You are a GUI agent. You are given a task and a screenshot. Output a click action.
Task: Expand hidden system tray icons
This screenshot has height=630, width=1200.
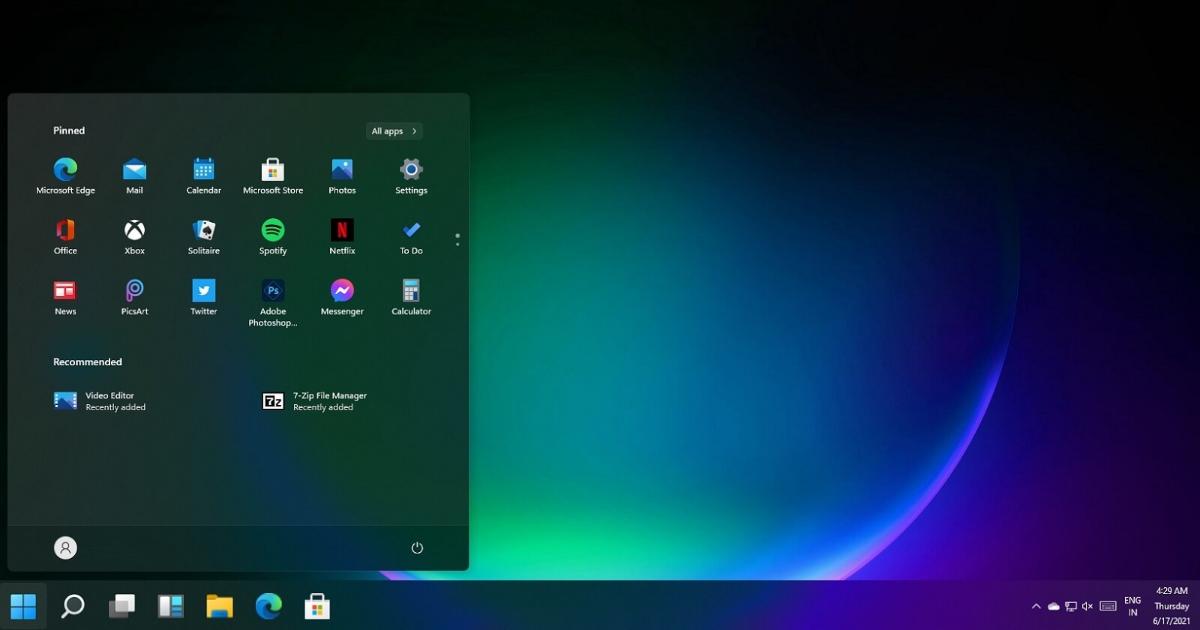pos(1036,605)
